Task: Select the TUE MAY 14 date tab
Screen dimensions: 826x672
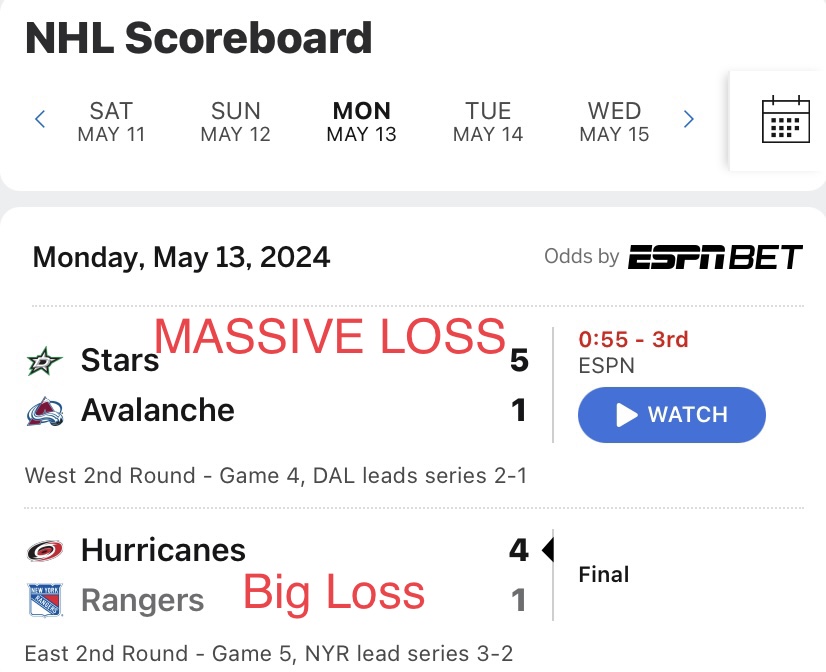Action: [x=488, y=122]
